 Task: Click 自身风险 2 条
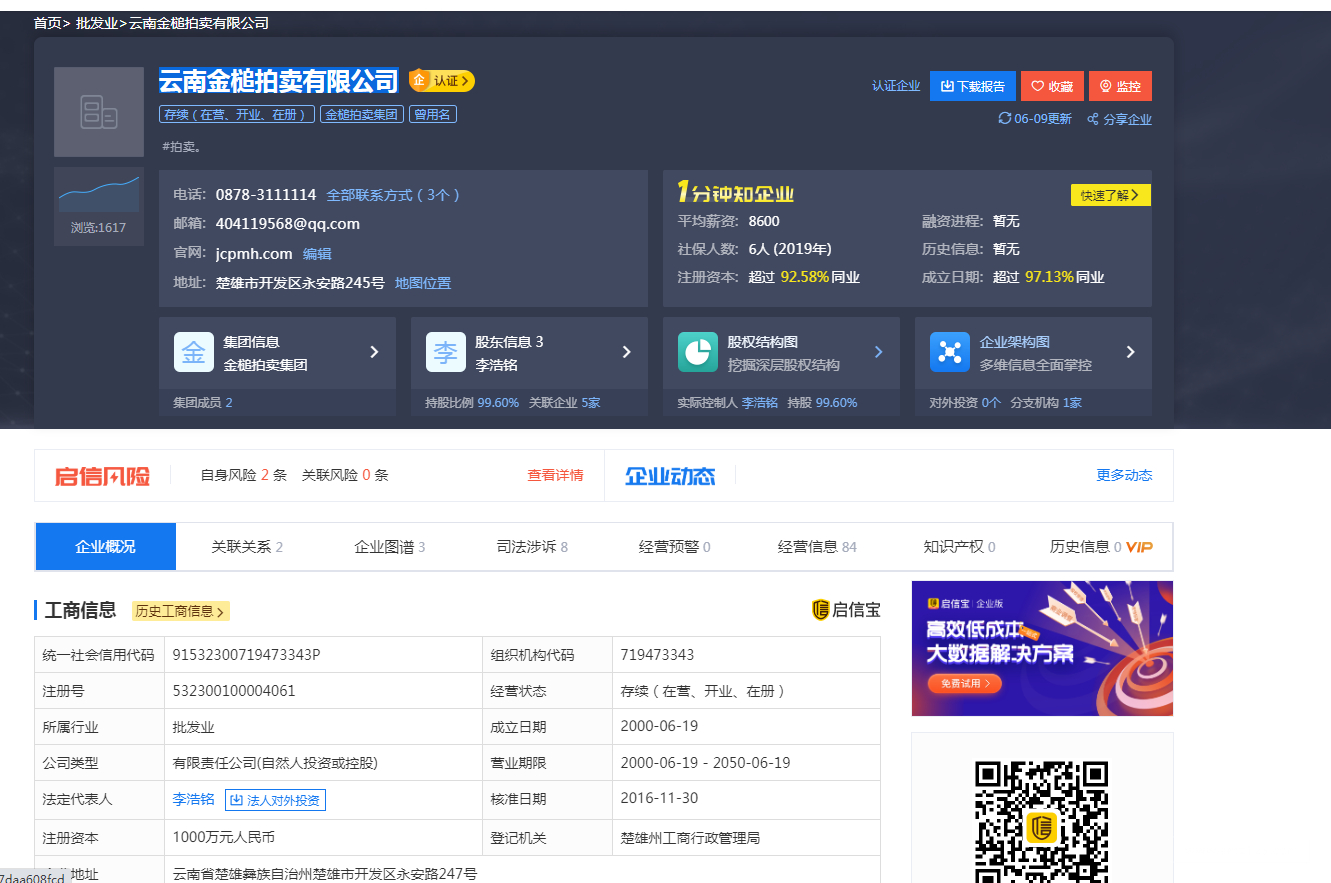(244, 475)
